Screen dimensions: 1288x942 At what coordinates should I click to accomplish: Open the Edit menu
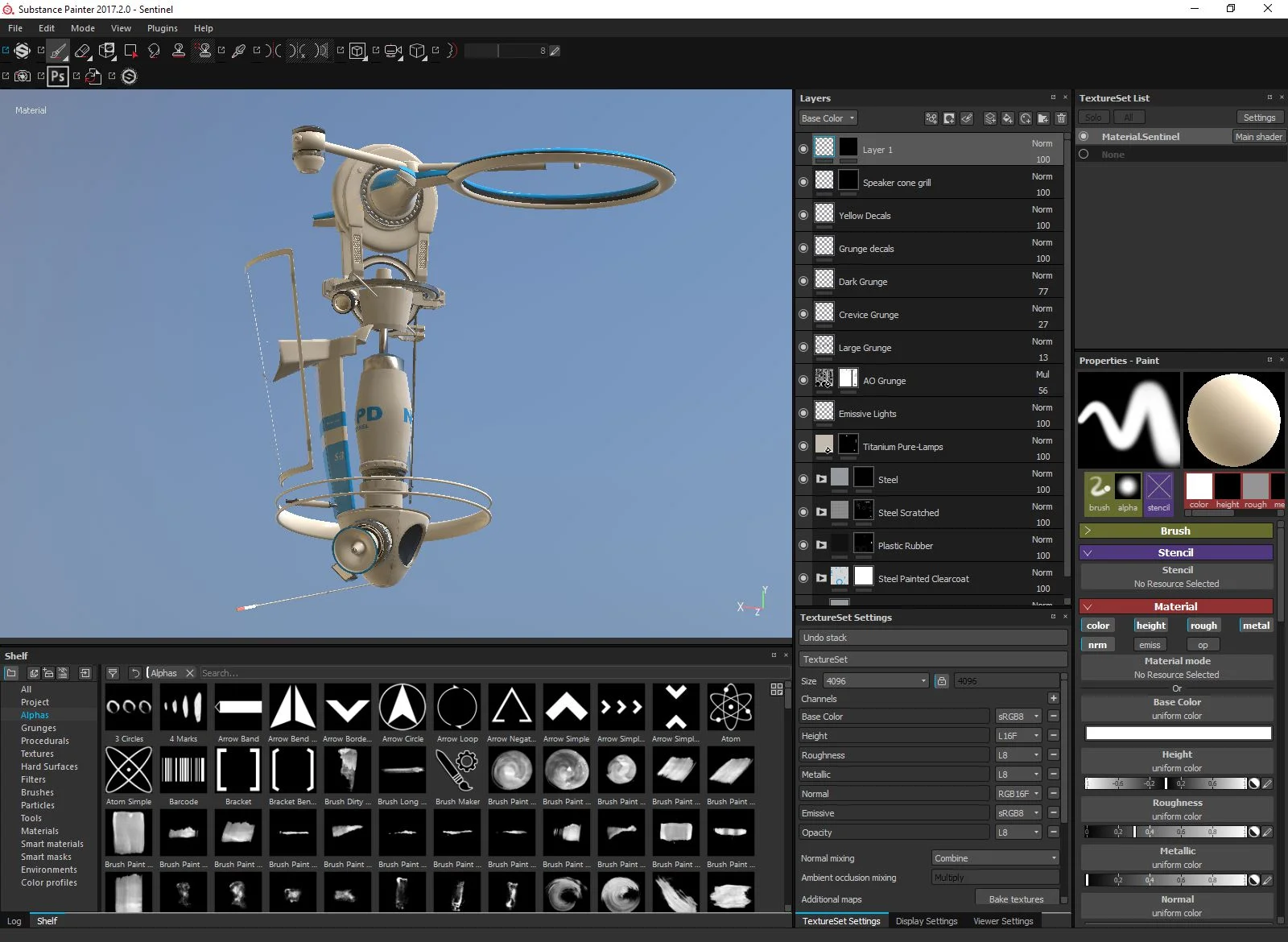[x=47, y=28]
